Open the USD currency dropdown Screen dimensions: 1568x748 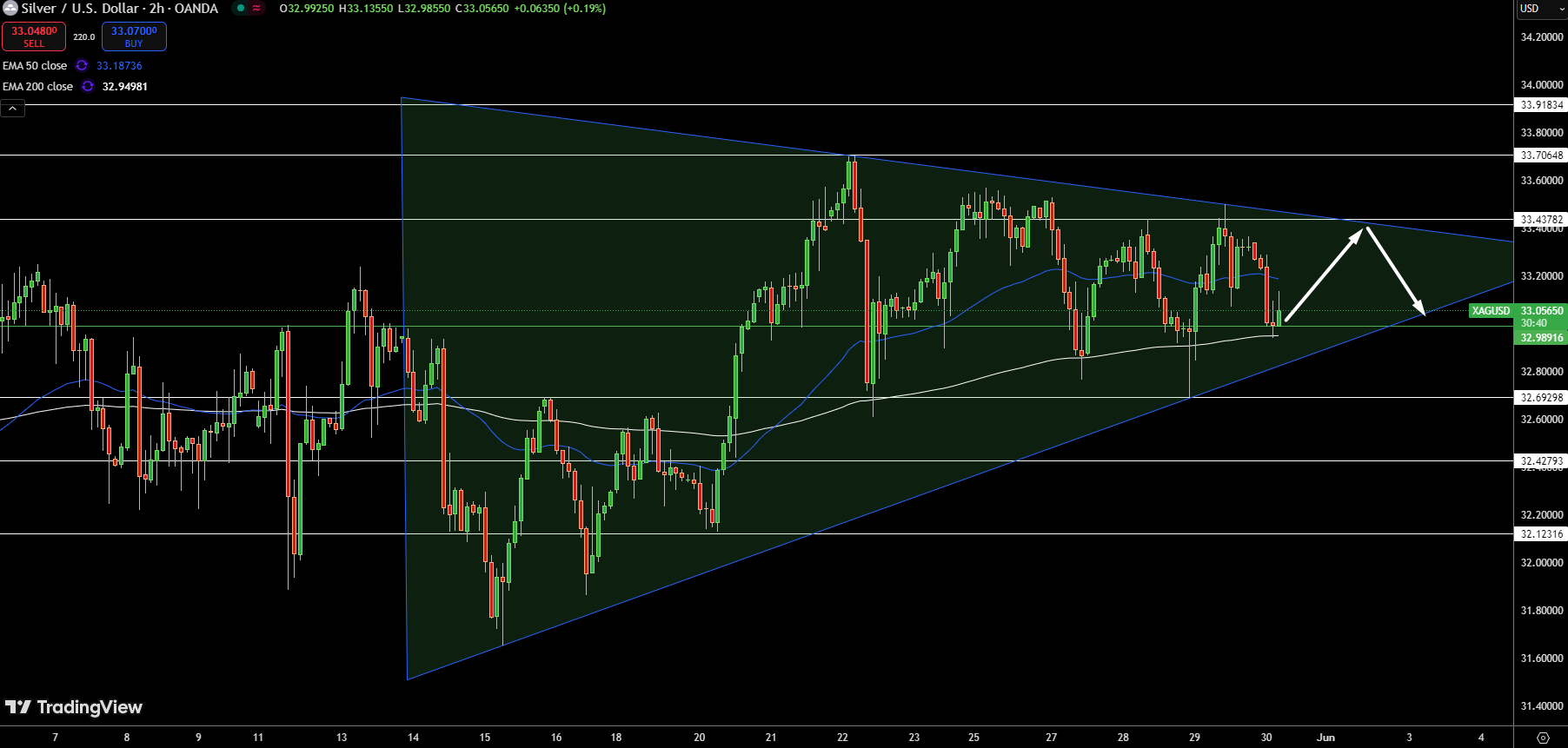click(1540, 9)
